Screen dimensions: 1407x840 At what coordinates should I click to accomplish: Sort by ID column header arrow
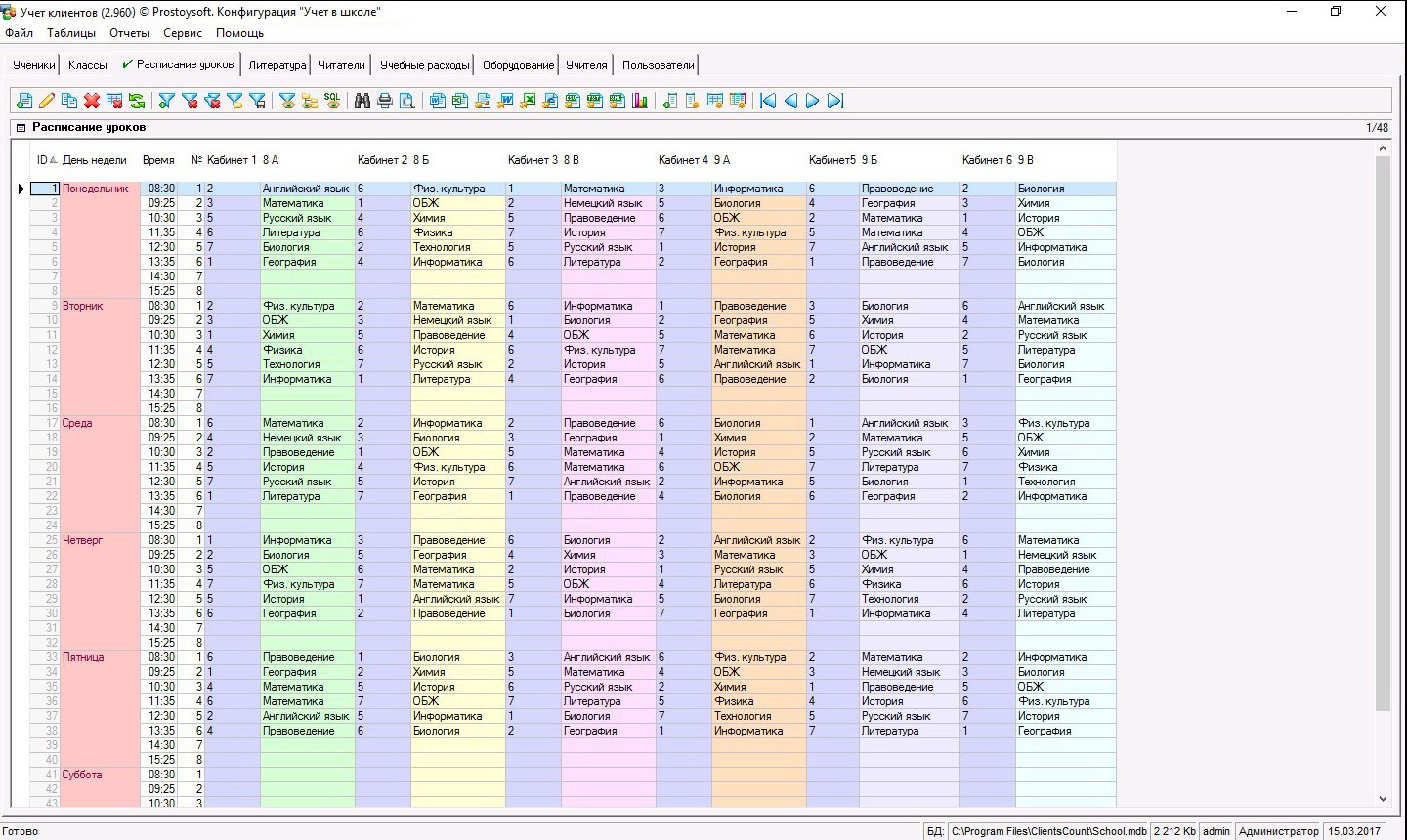point(54,160)
